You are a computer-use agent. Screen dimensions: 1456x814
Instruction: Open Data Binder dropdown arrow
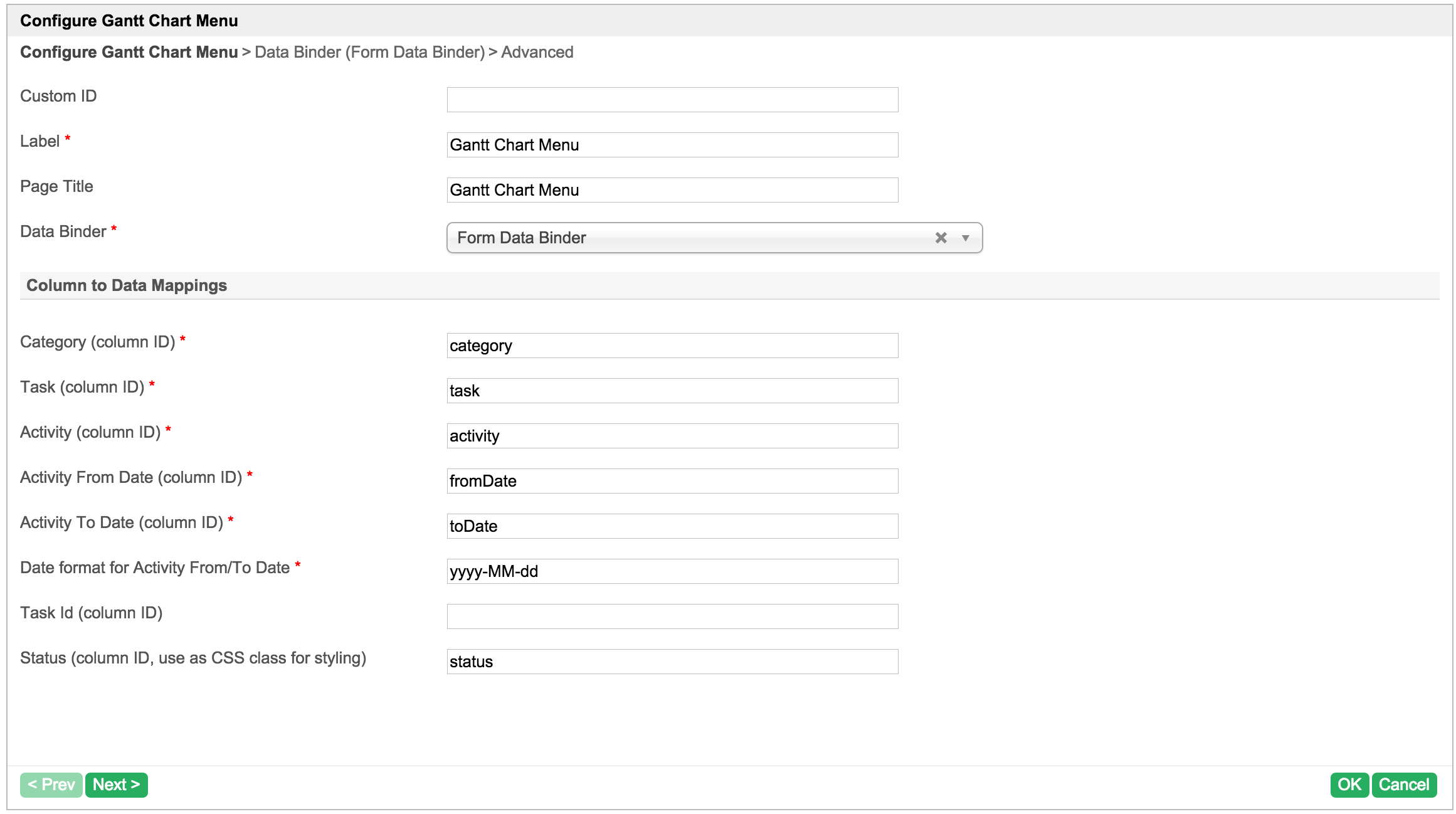pos(966,238)
